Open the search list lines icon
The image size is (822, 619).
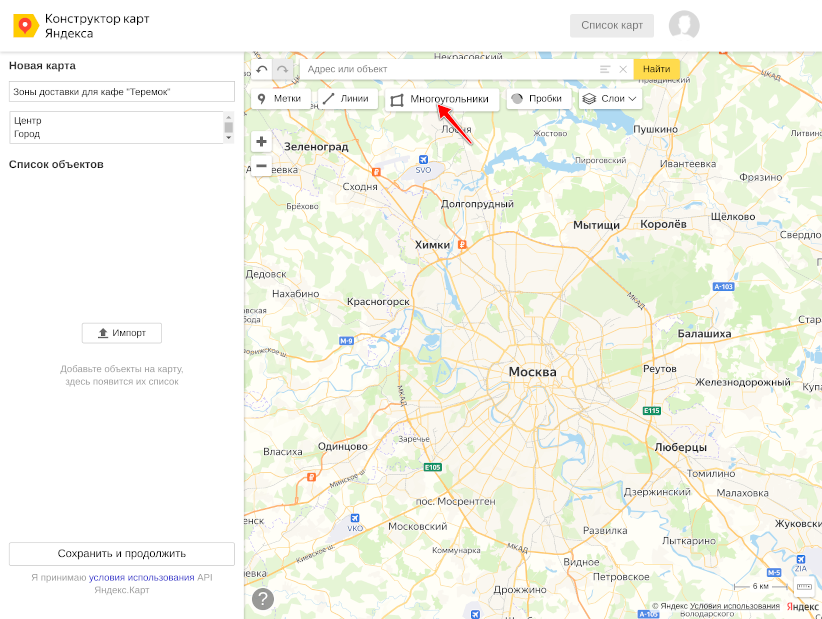(x=605, y=69)
